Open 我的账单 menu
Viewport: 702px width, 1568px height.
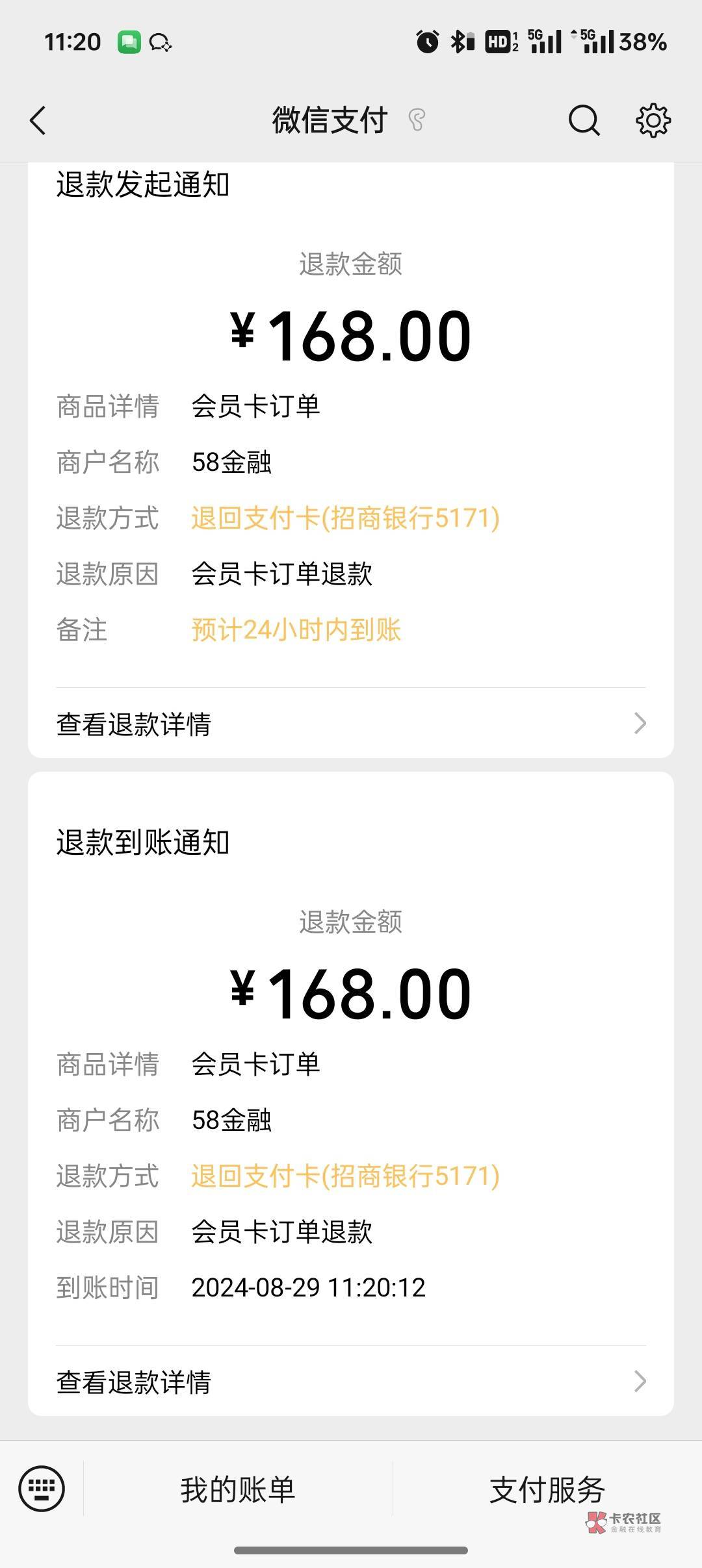click(238, 1489)
